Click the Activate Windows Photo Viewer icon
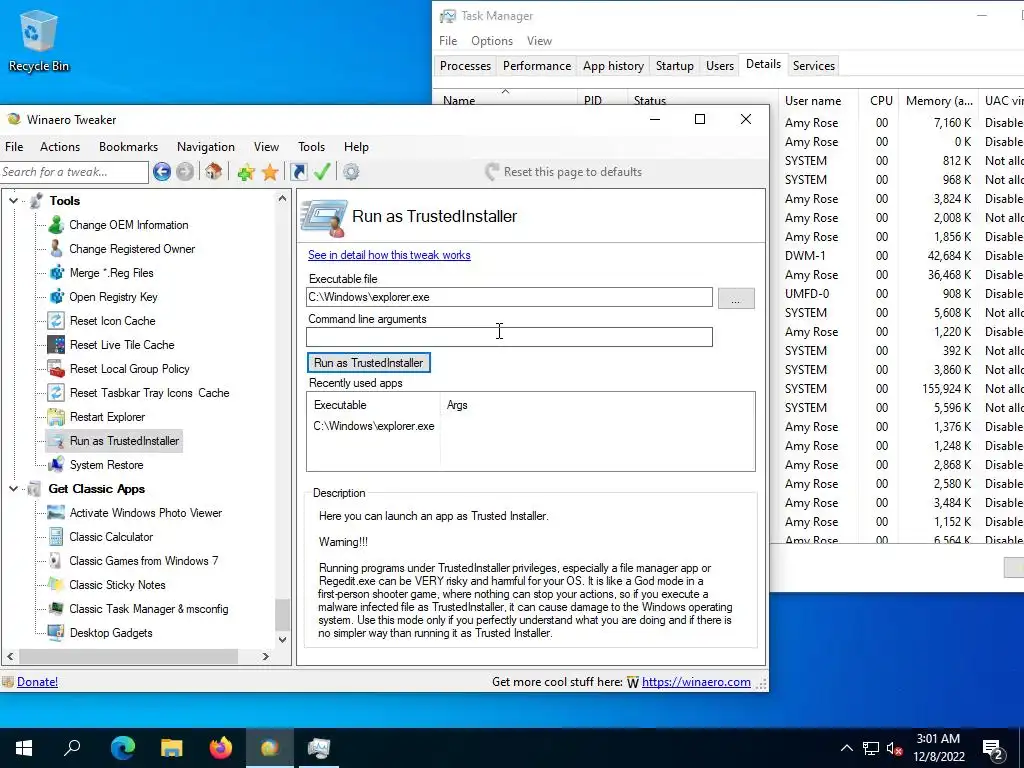Viewport: 1024px width, 768px height. pos(56,513)
